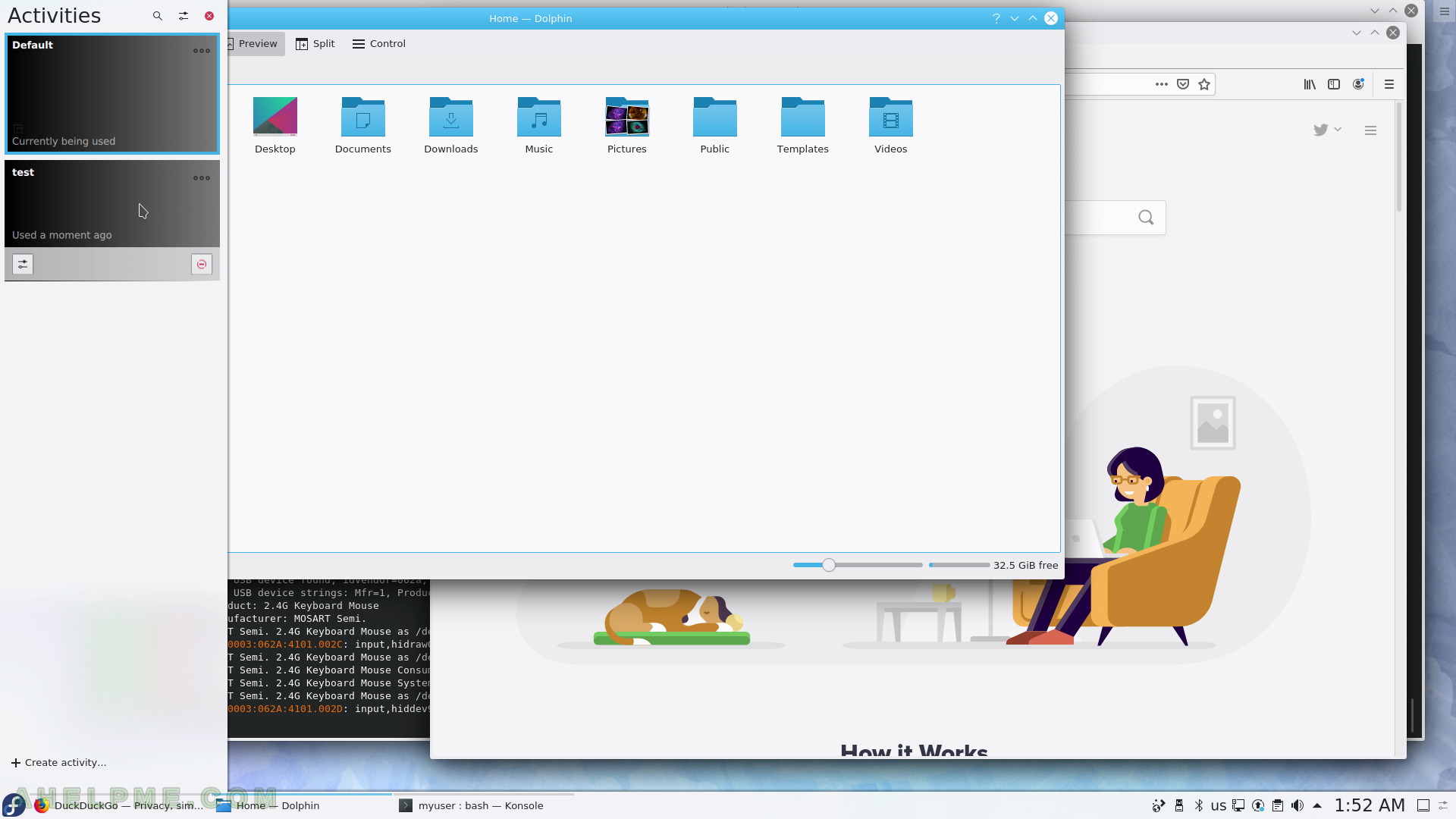Screen dimensions: 1456x819
Task: Select the Pictures folder
Action: pyautogui.click(x=627, y=126)
